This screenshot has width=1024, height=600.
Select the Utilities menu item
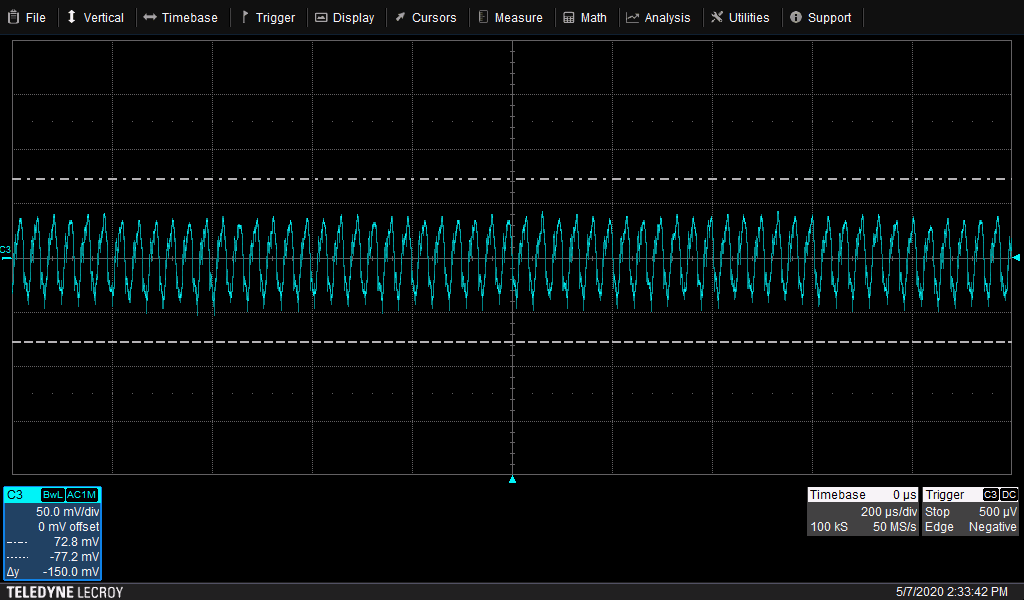coord(742,17)
